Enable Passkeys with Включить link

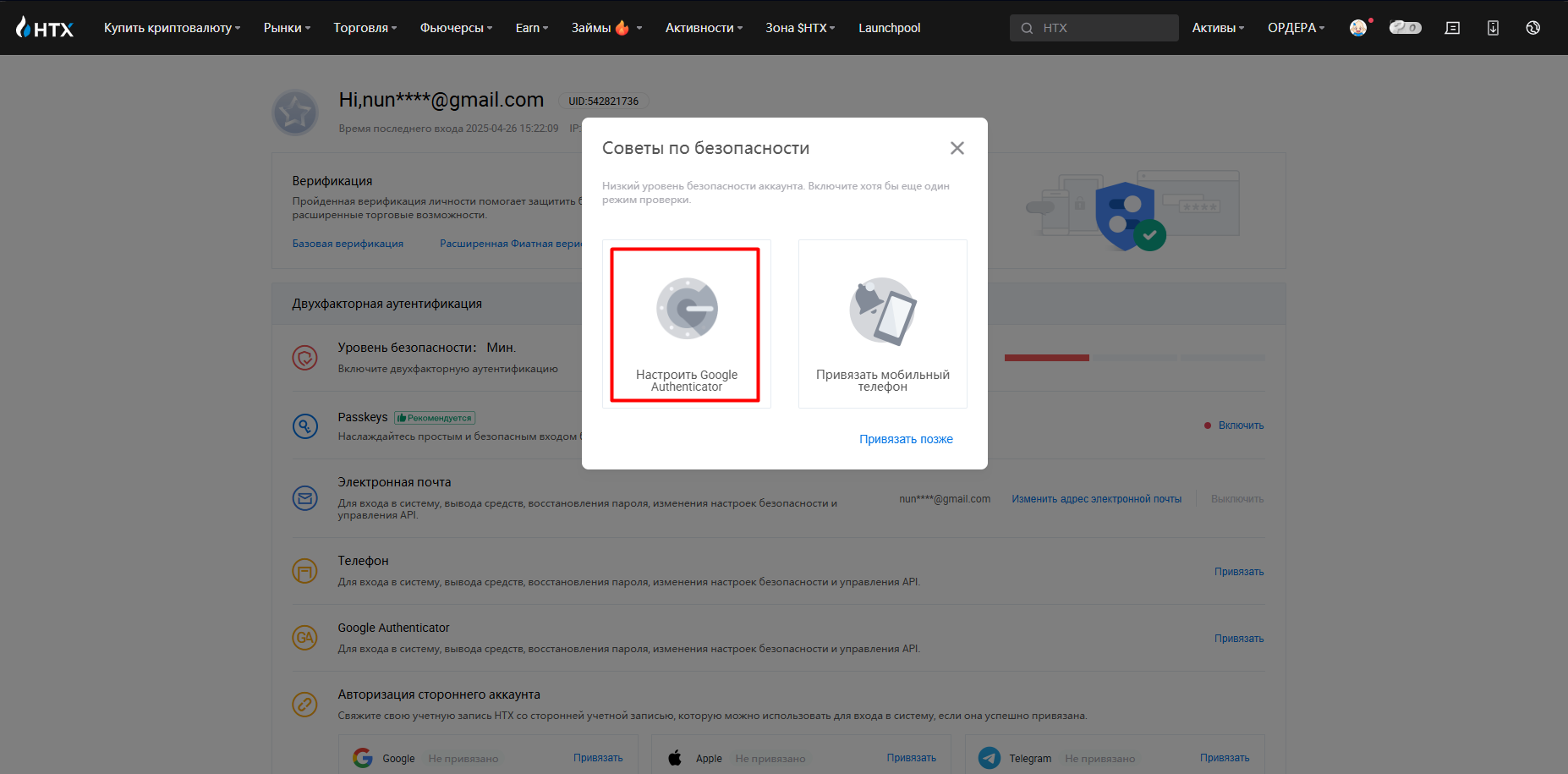[x=1240, y=425]
